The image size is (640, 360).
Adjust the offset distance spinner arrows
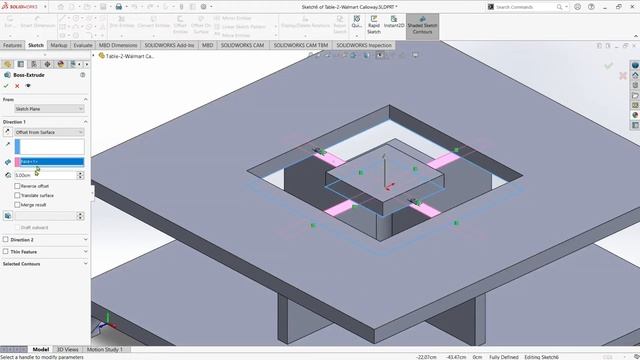click(x=80, y=175)
